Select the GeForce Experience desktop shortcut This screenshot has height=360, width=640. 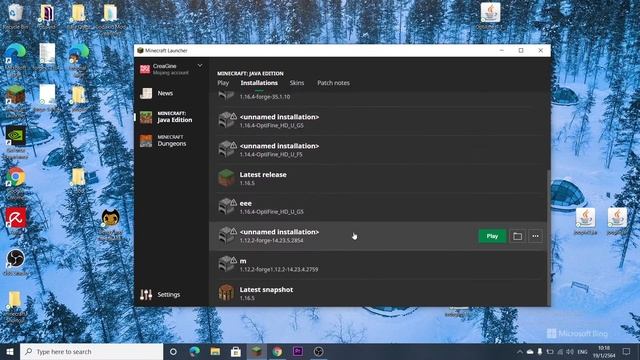click(x=16, y=142)
